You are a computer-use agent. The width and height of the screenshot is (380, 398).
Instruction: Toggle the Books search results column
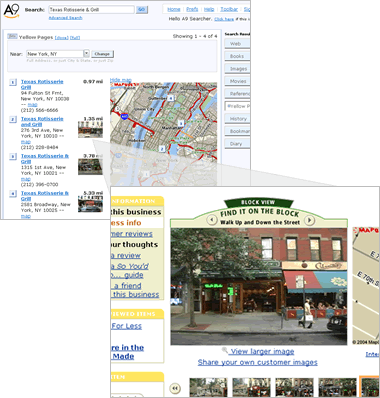click(237, 56)
